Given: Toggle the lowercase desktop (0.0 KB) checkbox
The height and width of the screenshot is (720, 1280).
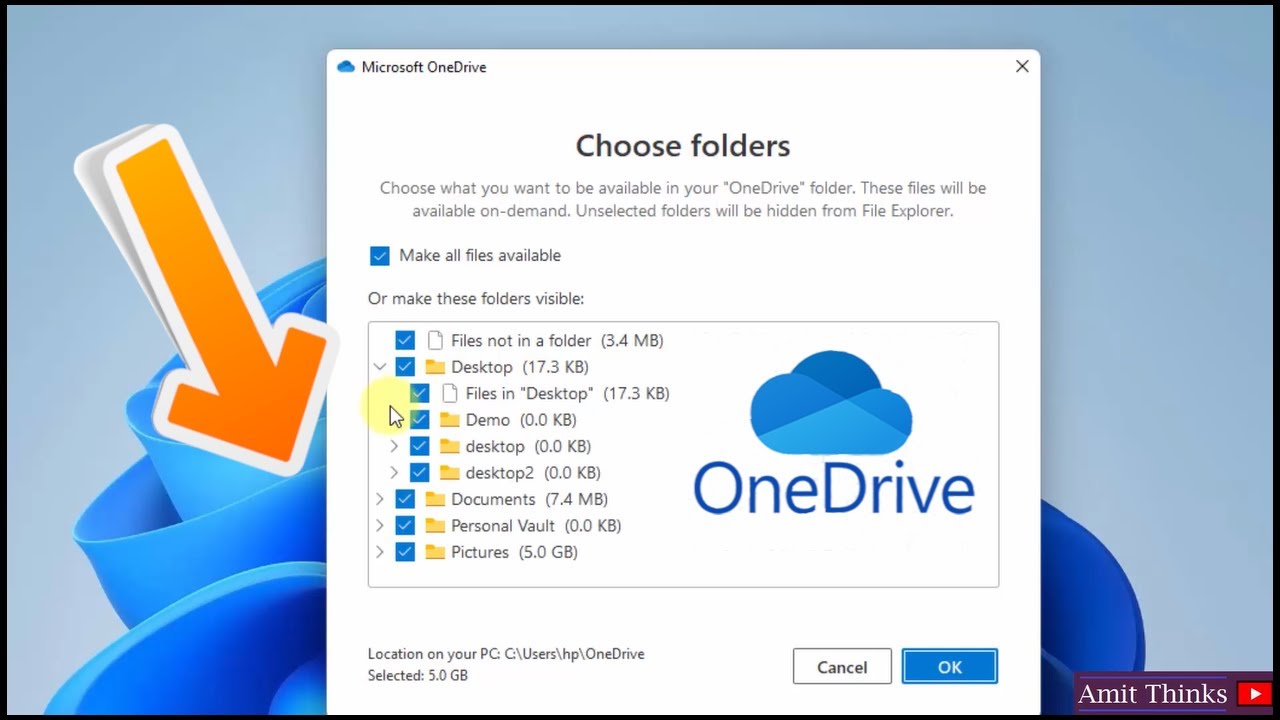Looking at the screenshot, I should pyautogui.click(x=420, y=446).
